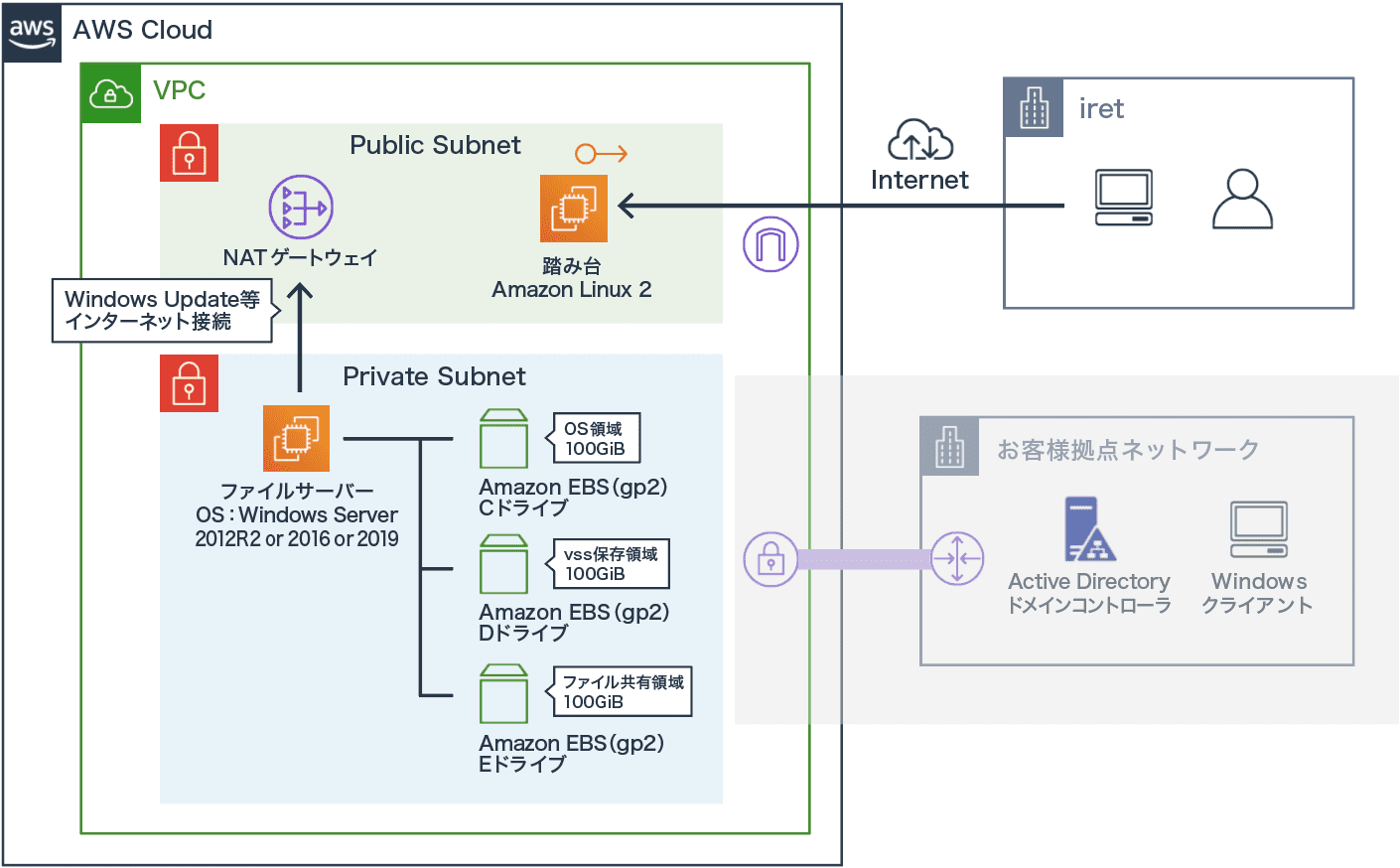Click the EBS volume icon for C drive
Screen dimensions: 1400x868
(x=503, y=438)
